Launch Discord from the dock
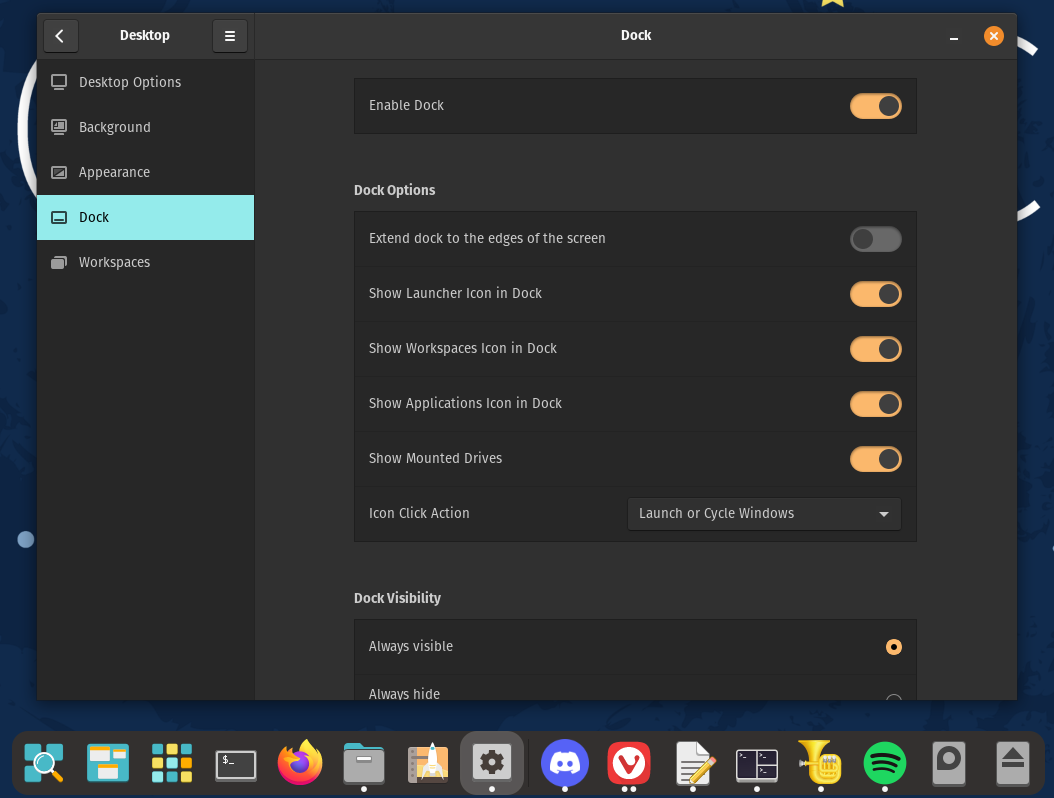 (x=564, y=762)
